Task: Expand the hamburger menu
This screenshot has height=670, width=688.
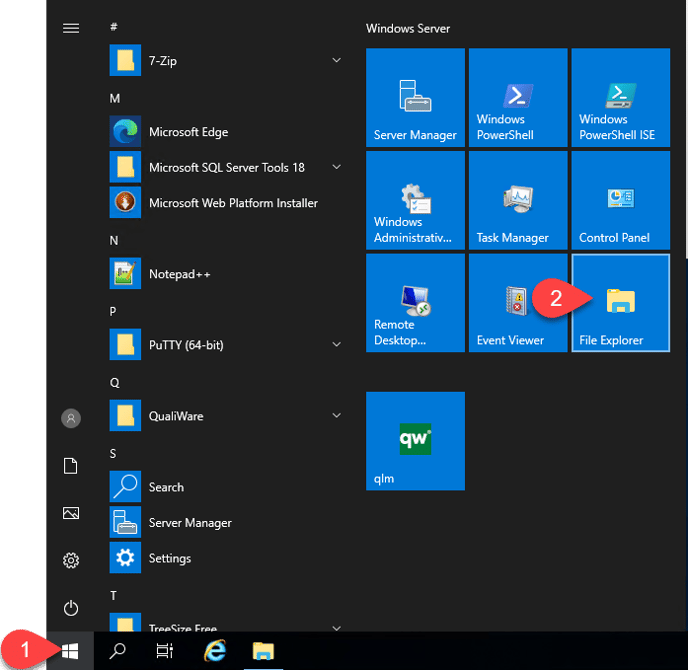Action: pos(71,29)
